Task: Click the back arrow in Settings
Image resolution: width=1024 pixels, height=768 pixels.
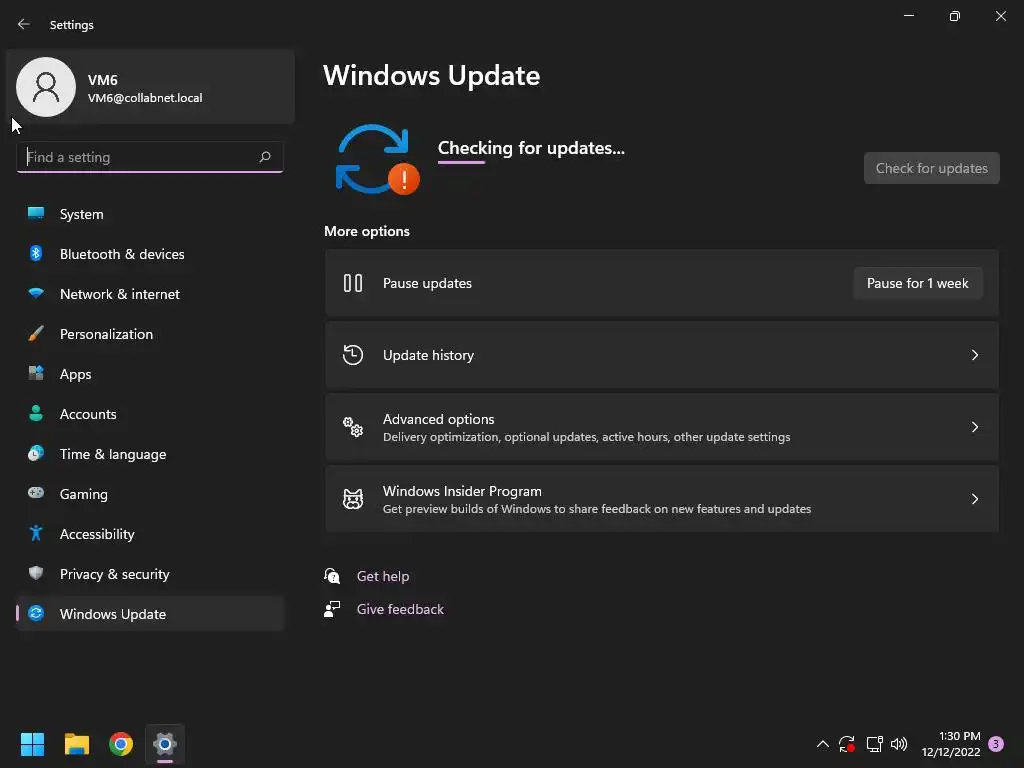Action: 24,24
